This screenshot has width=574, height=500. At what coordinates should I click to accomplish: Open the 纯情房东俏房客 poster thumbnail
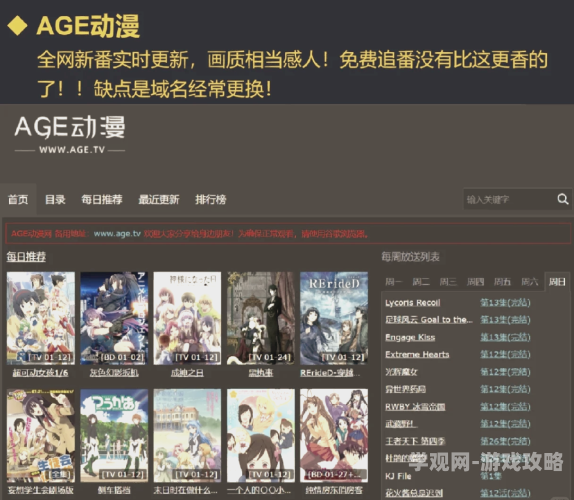[x=334, y=436]
